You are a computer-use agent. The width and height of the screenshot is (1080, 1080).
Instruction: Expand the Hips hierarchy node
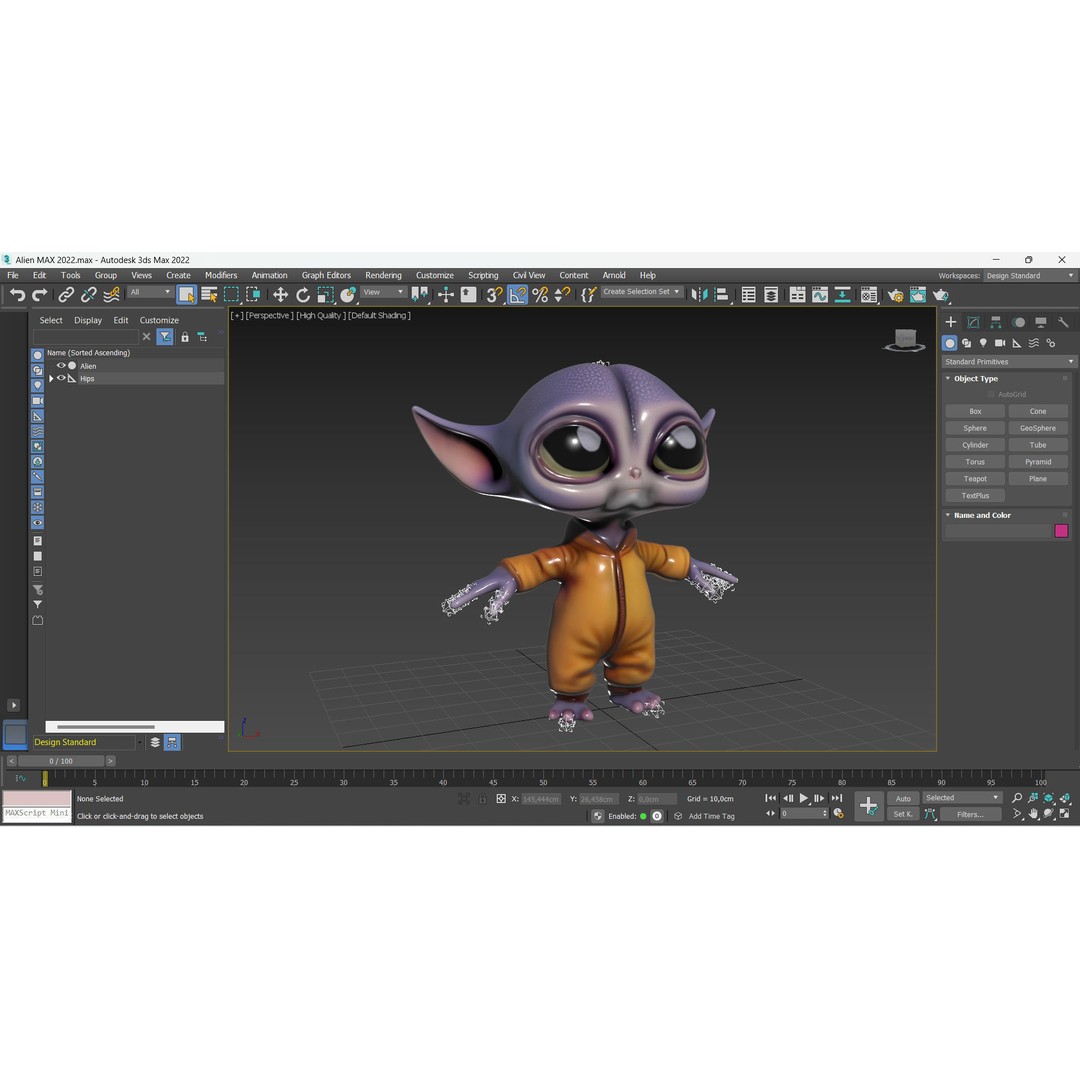click(51, 378)
